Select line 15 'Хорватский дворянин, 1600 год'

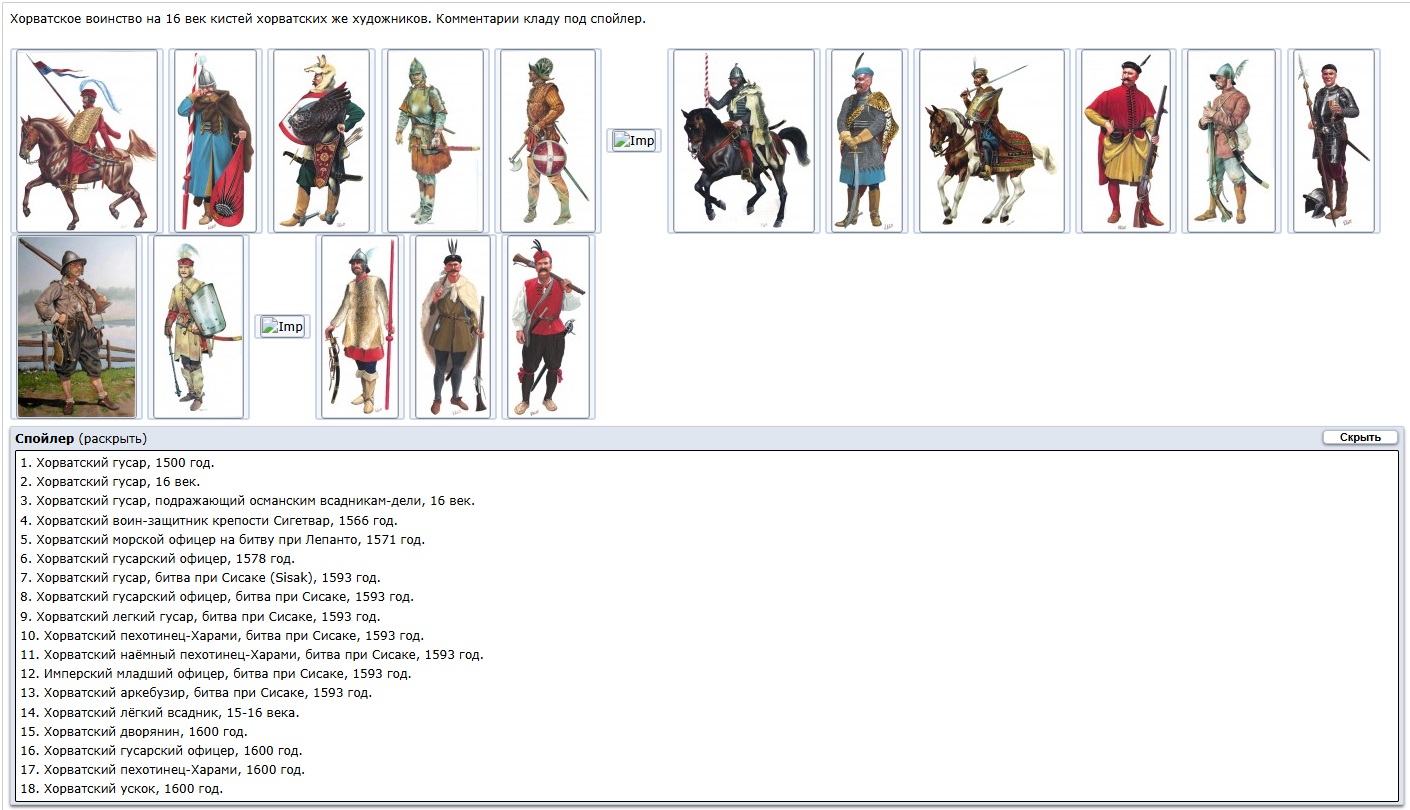tap(134, 731)
